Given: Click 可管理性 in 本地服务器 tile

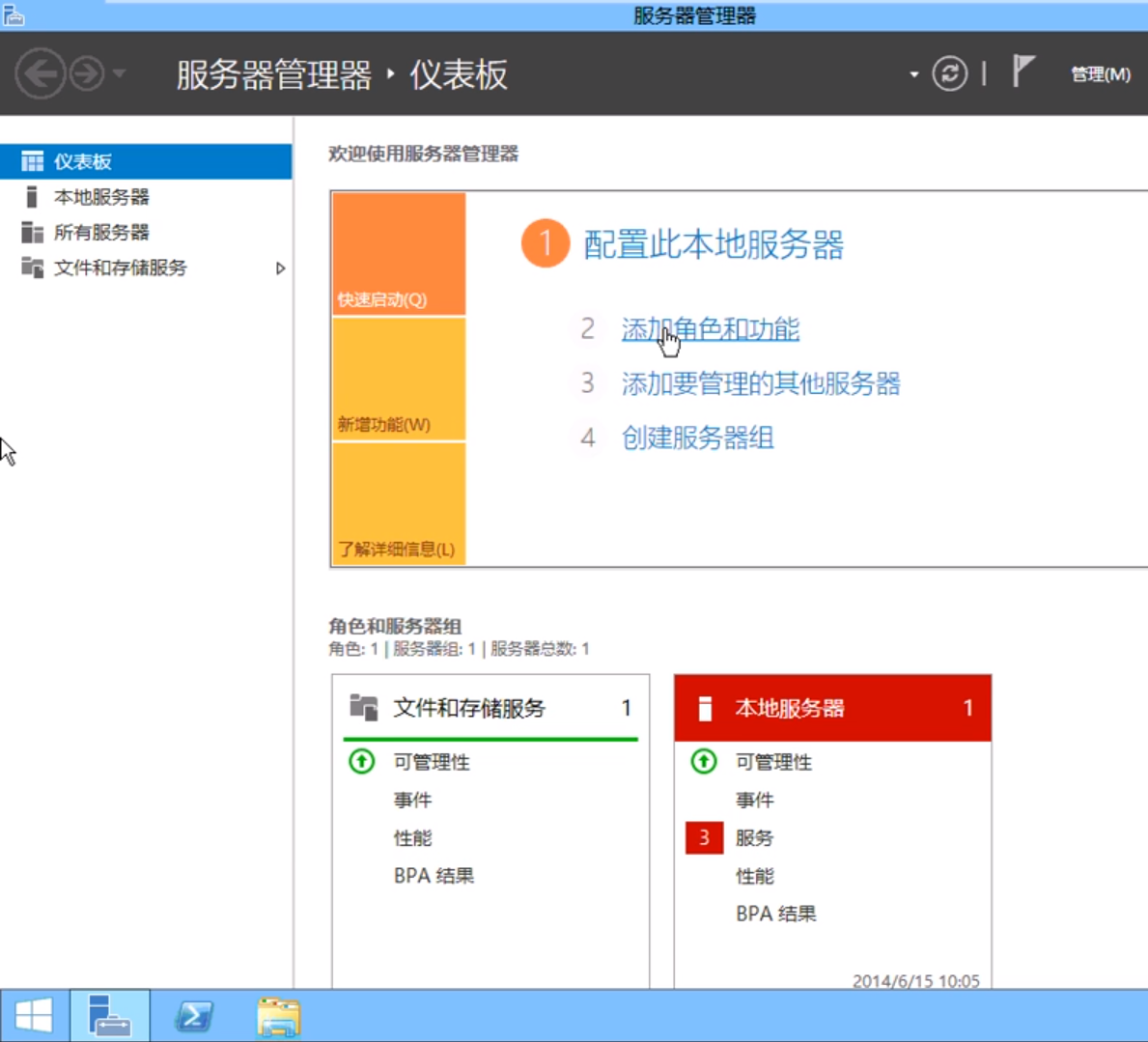Looking at the screenshot, I should tap(774, 762).
